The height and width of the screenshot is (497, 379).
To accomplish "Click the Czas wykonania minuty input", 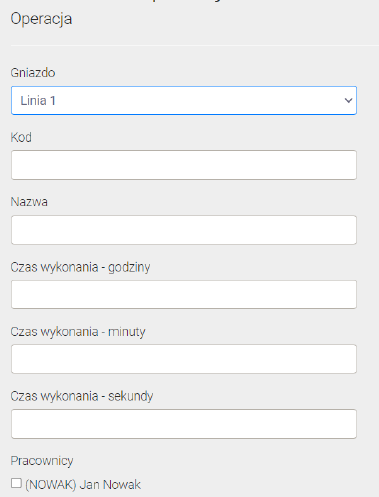I will pos(184,359).
